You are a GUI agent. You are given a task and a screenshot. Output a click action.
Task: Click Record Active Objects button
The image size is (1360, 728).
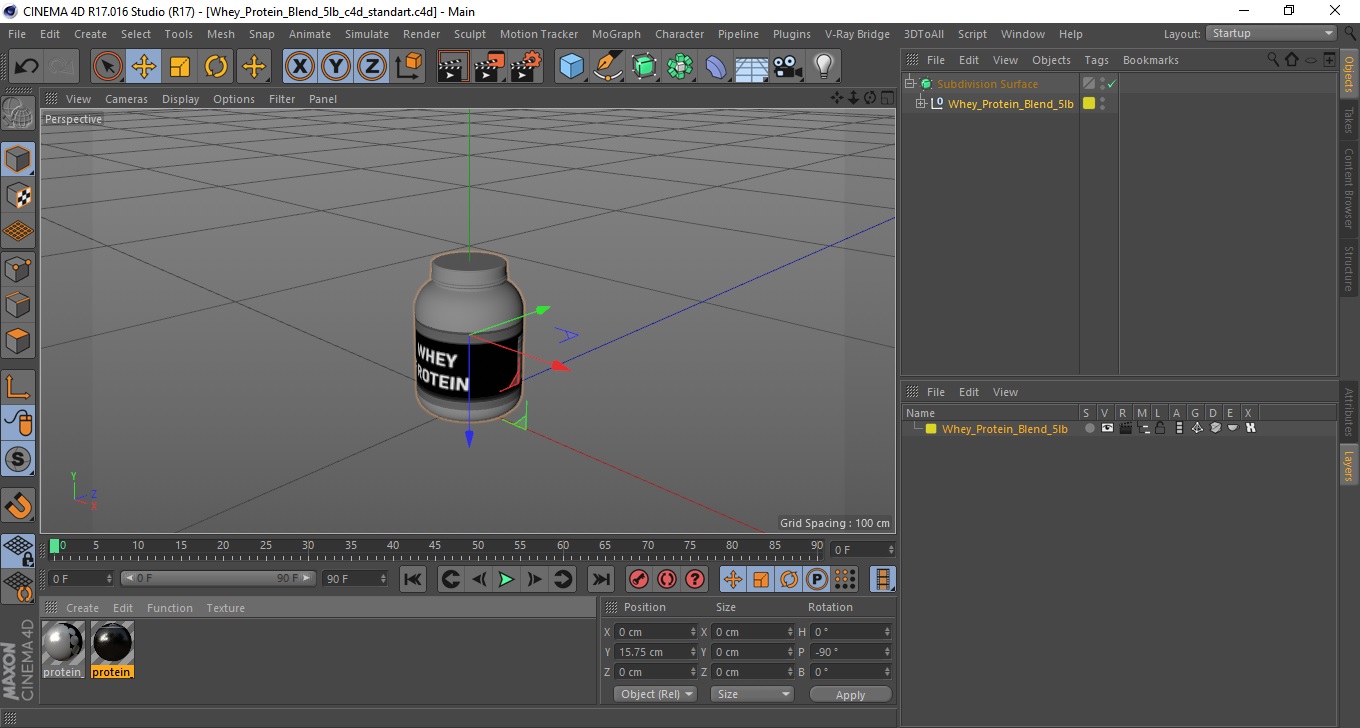(638, 579)
